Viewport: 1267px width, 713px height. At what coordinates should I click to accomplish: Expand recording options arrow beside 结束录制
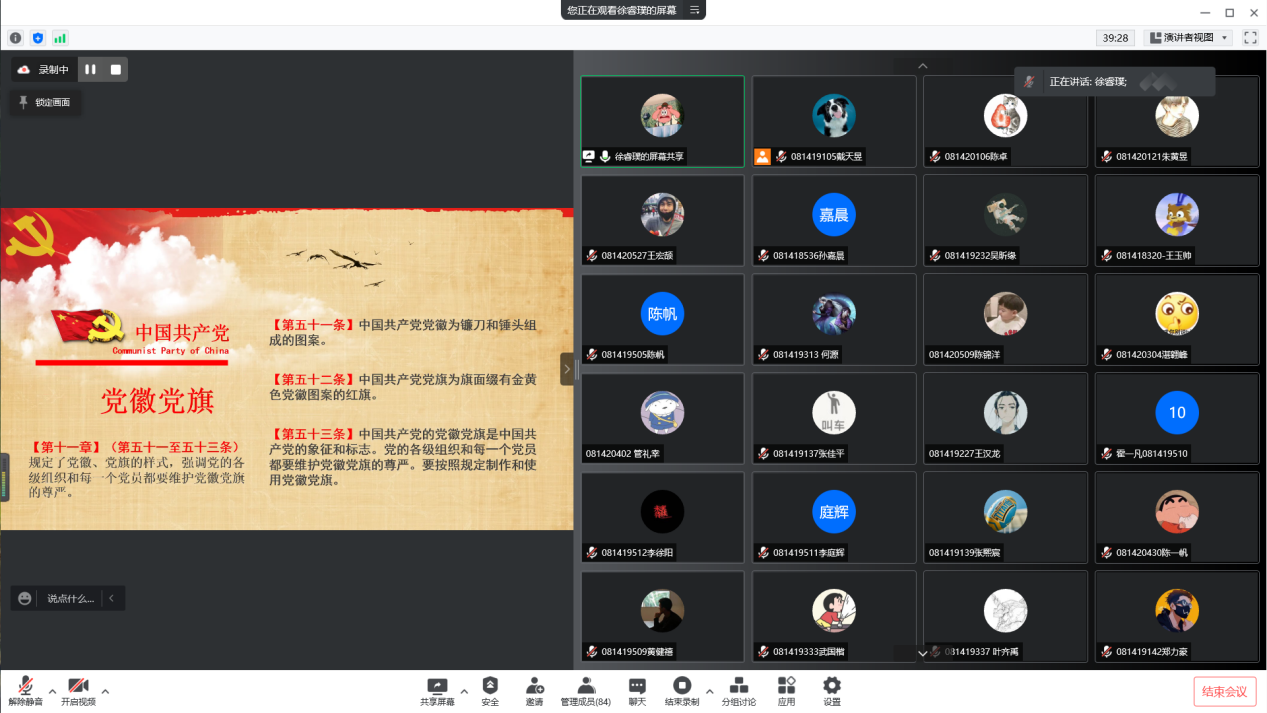pos(710,691)
